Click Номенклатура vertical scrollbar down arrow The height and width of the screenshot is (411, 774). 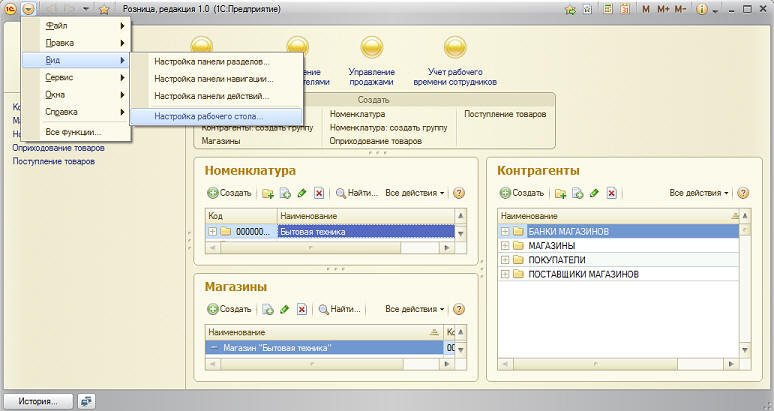coord(461,234)
